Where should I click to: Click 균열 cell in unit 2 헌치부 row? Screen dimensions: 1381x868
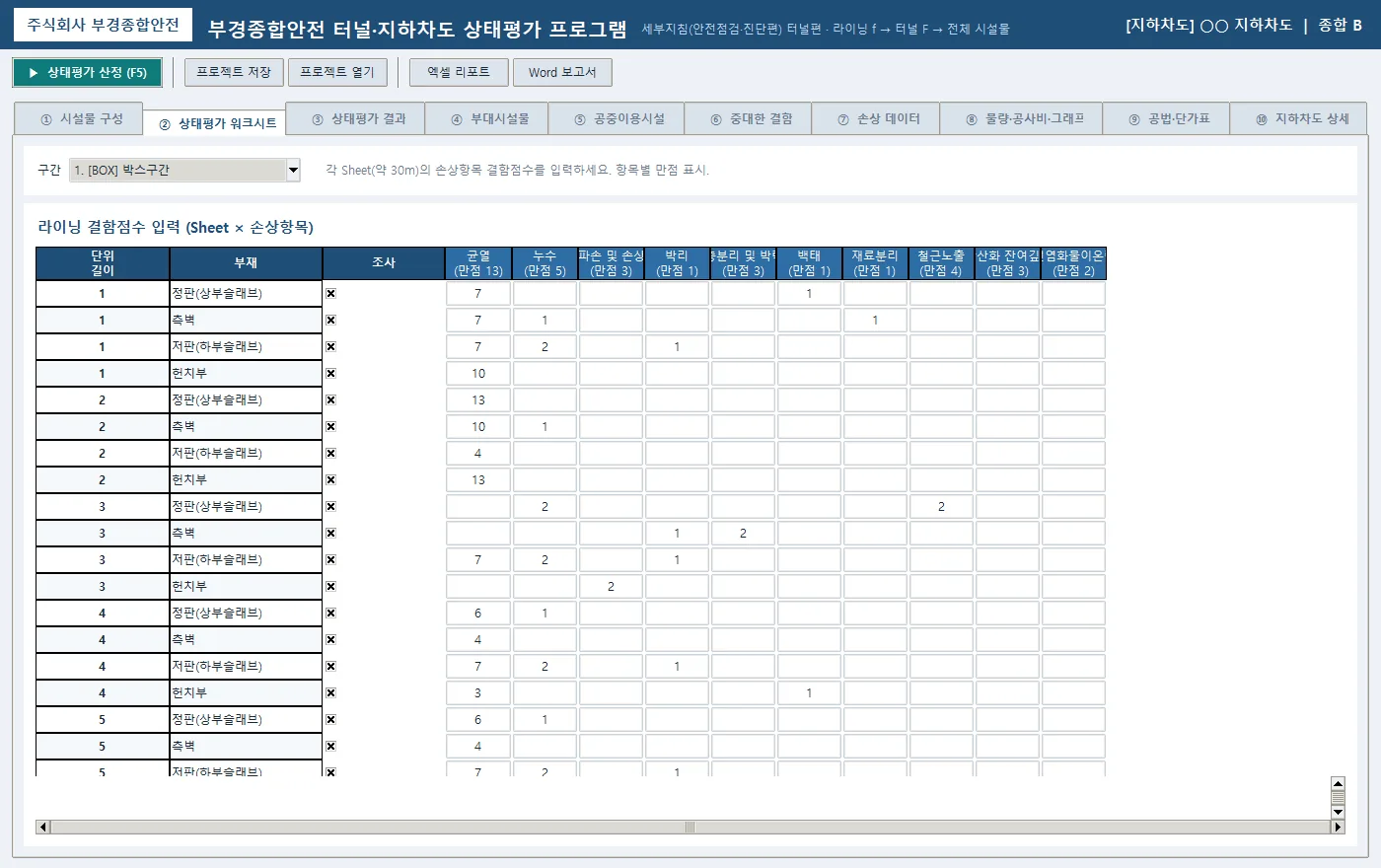(478, 480)
